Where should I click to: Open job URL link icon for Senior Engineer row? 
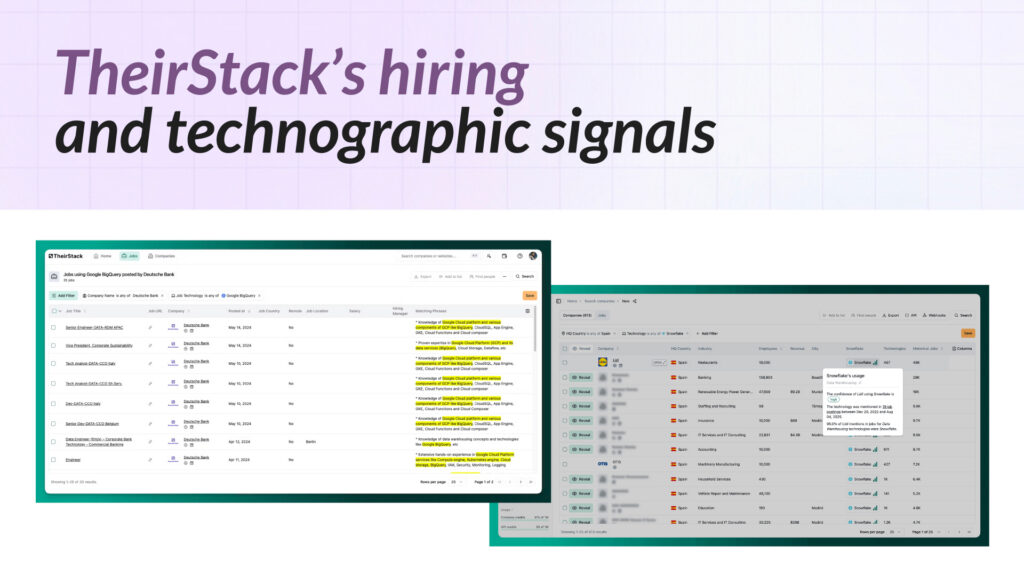point(150,328)
